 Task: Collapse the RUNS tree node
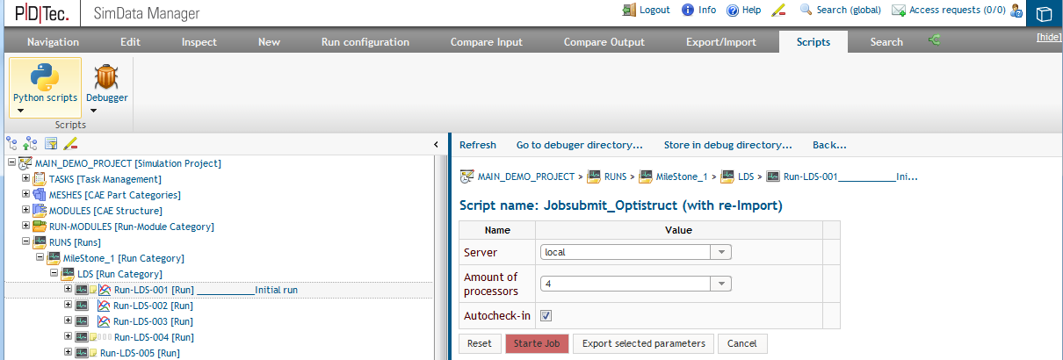pyautogui.click(x=26, y=241)
